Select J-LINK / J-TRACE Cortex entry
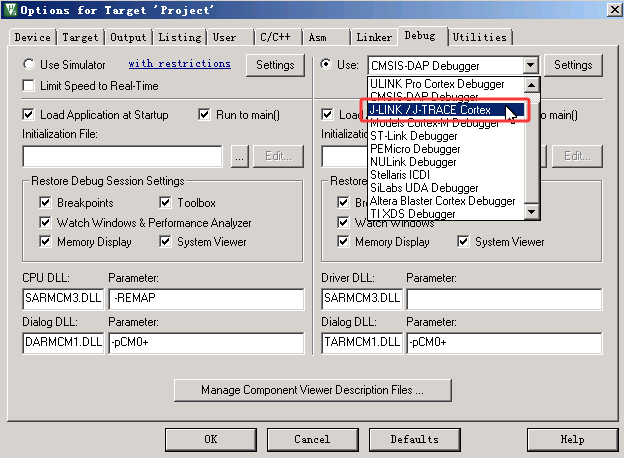 tap(447, 110)
